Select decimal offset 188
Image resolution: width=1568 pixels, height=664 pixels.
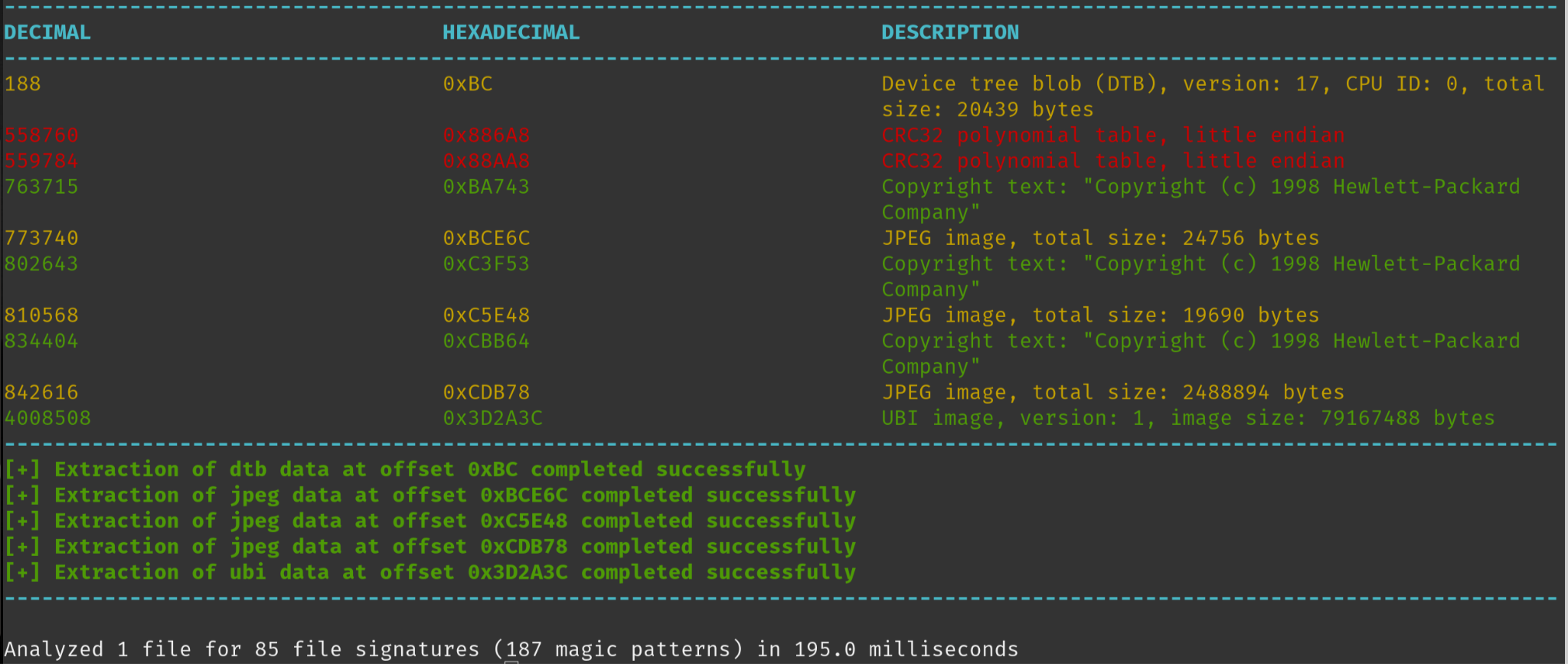pos(23,83)
